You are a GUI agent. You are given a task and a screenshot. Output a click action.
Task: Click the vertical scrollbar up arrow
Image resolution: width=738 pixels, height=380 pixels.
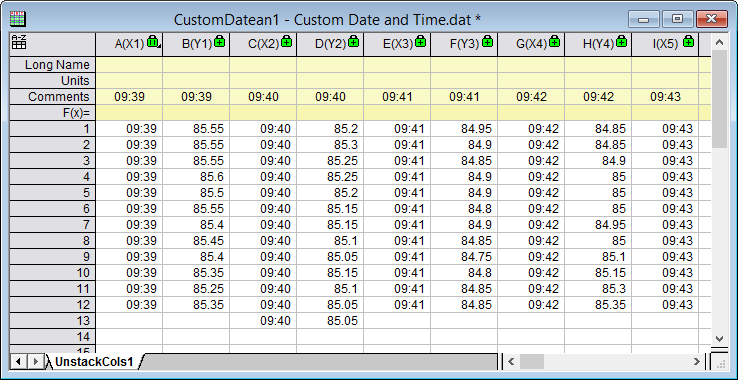coord(719,42)
